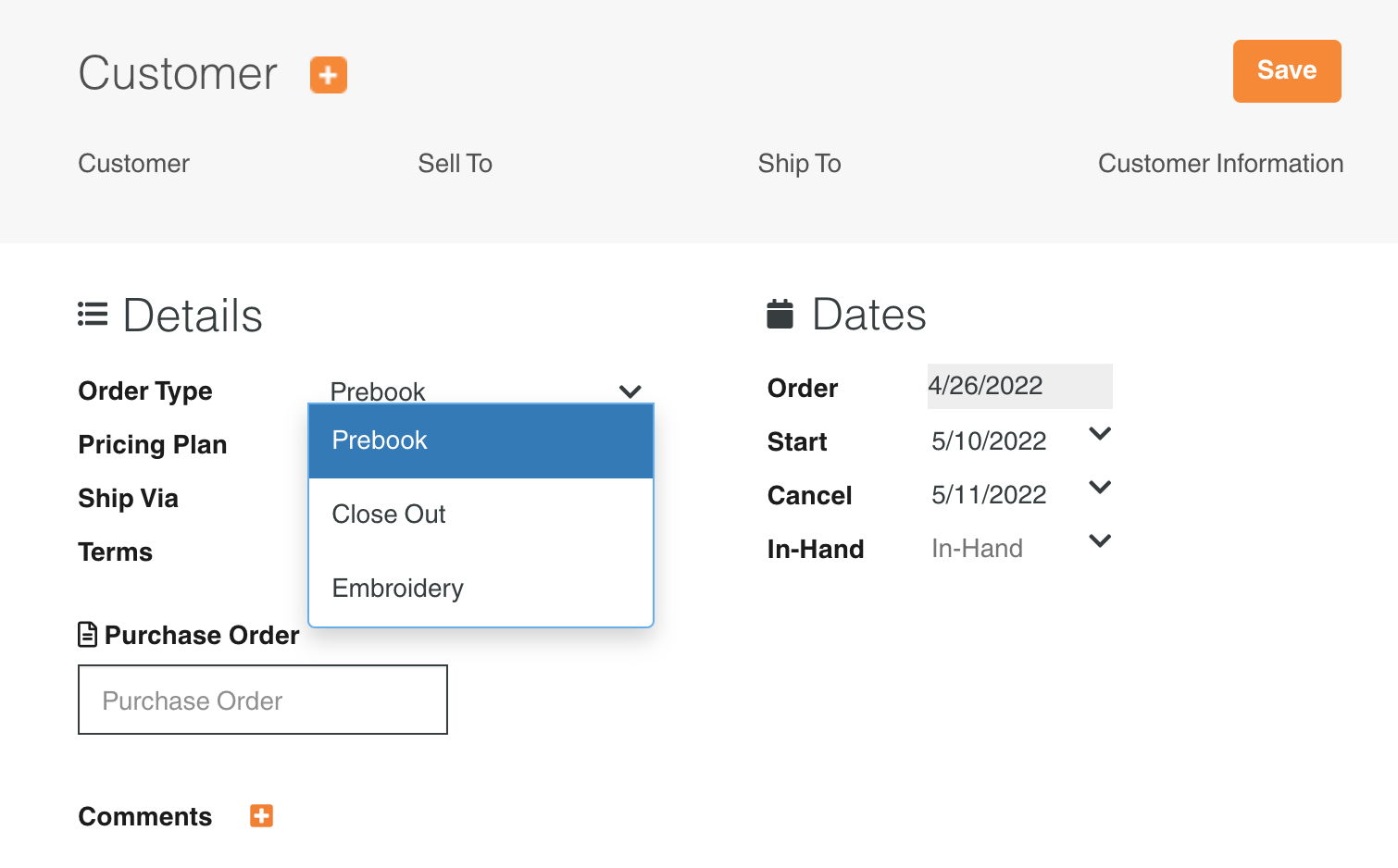Pick Embroidery from the order type list

pyautogui.click(x=481, y=589)
